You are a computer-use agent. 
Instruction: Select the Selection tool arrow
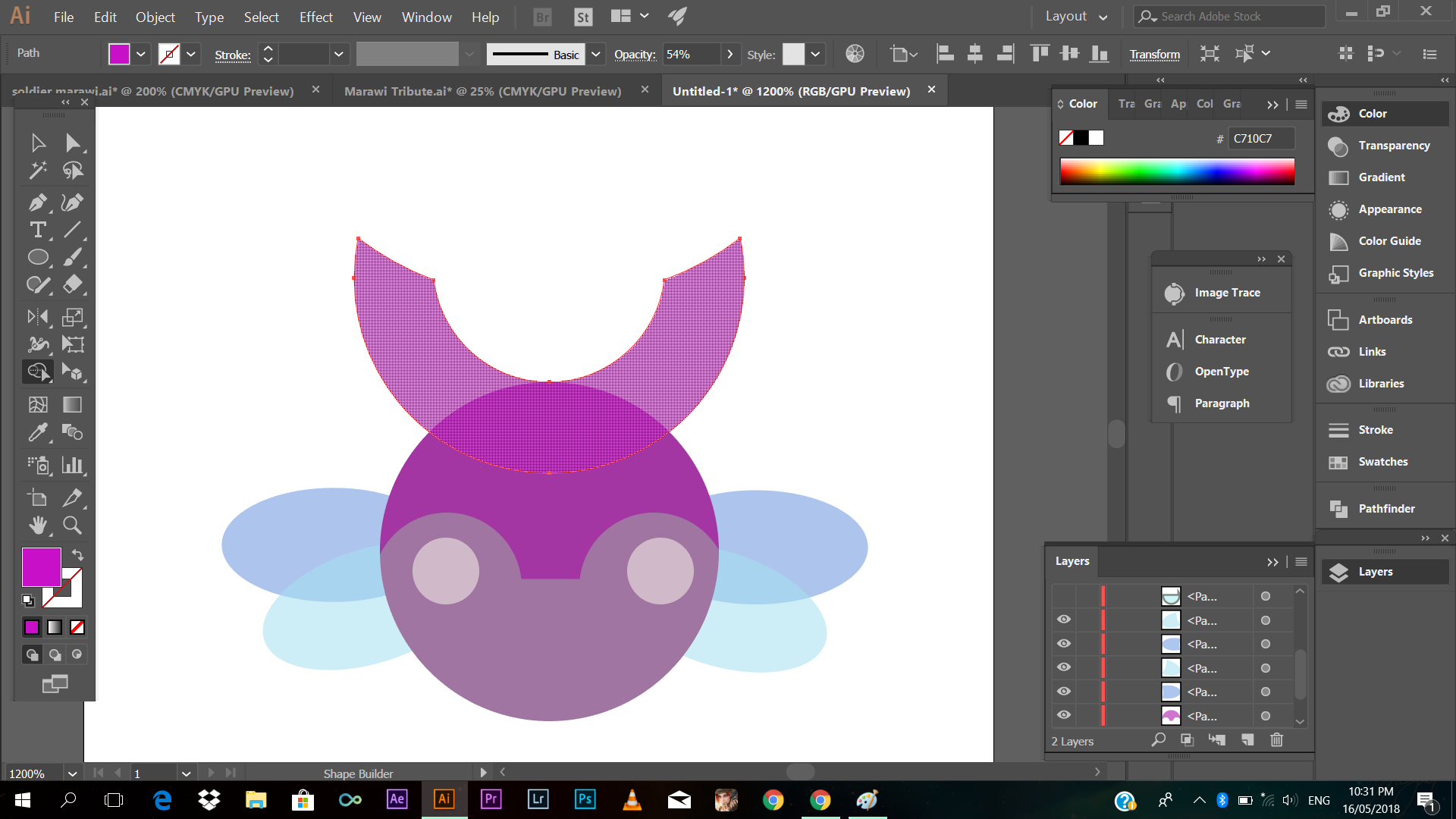[38, 143]
